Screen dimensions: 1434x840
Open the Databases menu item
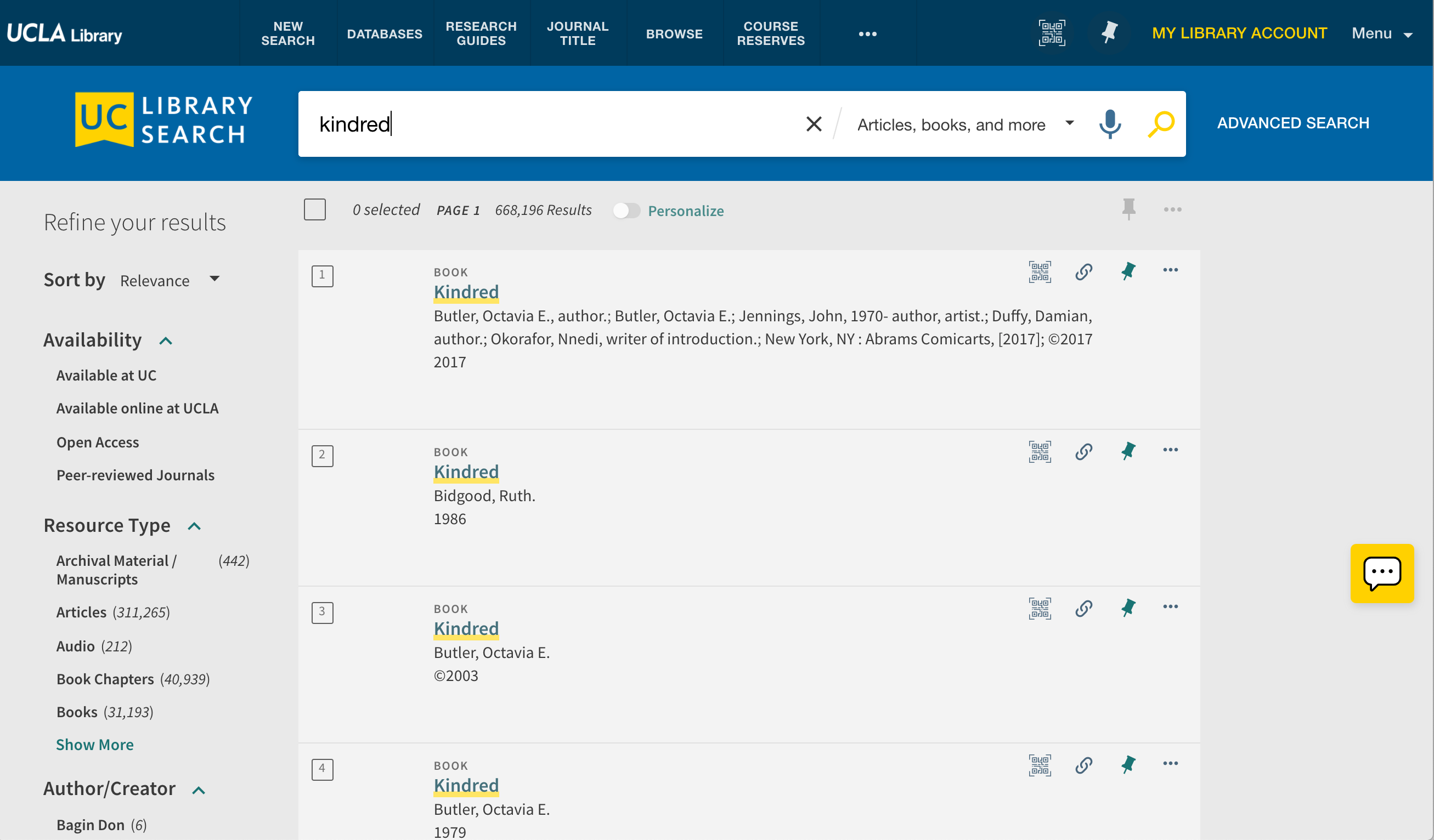click(385, 33)
